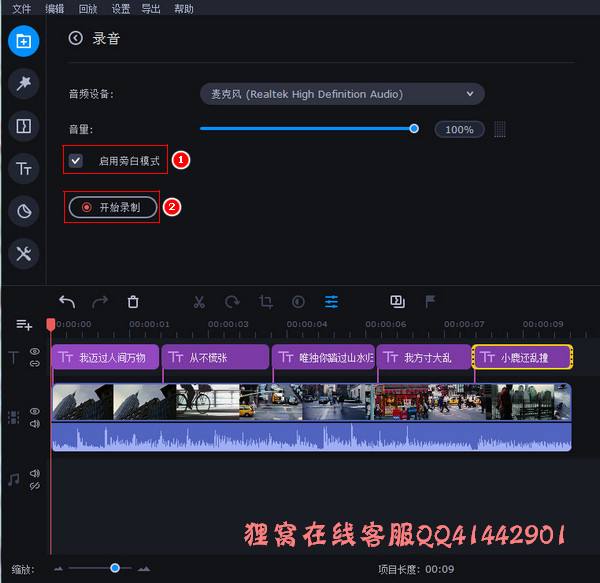Mute the audio track speaker
Image resolution: width=600 pixels, height=583 pixels.
(x=35, y=473)
